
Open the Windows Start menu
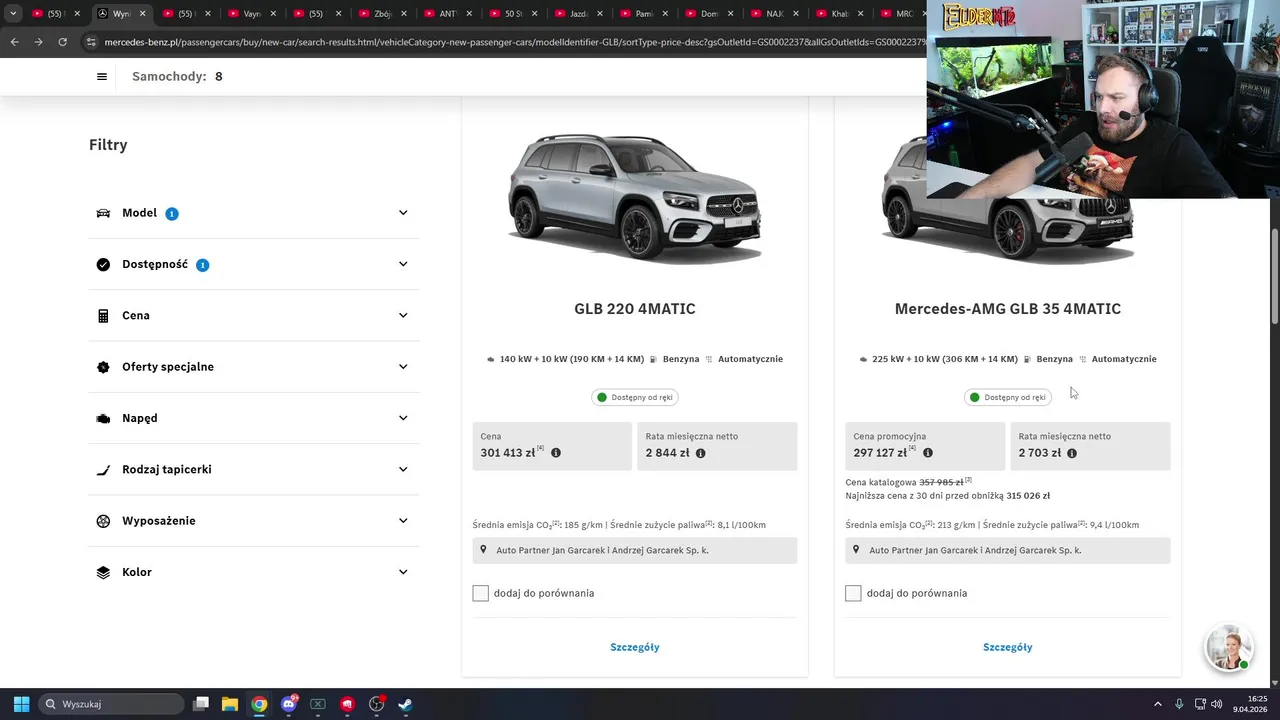tap(21, 704)
